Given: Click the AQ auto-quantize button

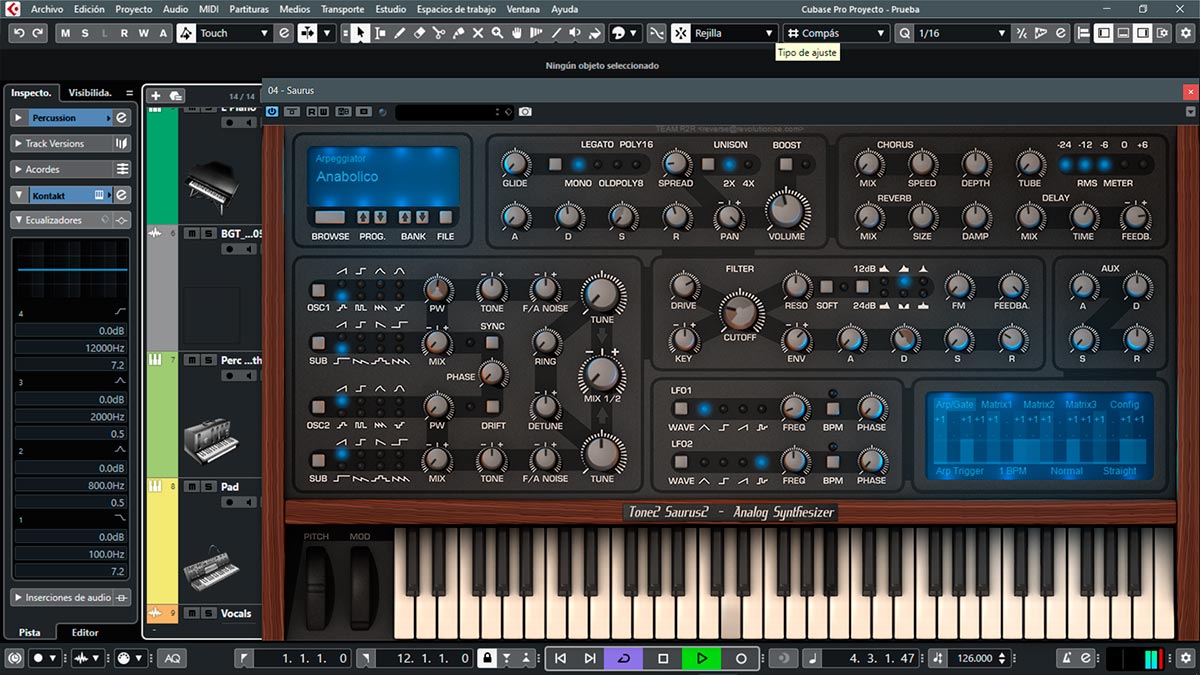Looking at the screenshot, I should [x=173, y=658].
